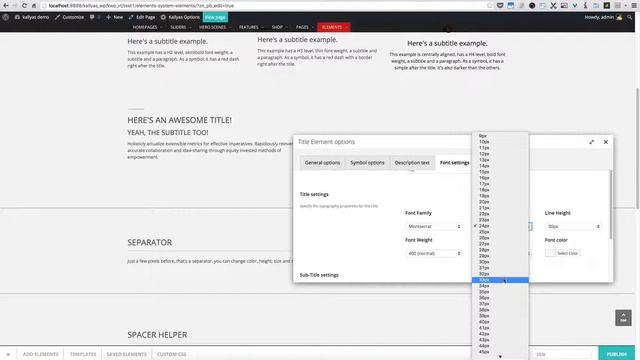Open Customize in the admin bar

click(x=69, y=17)
